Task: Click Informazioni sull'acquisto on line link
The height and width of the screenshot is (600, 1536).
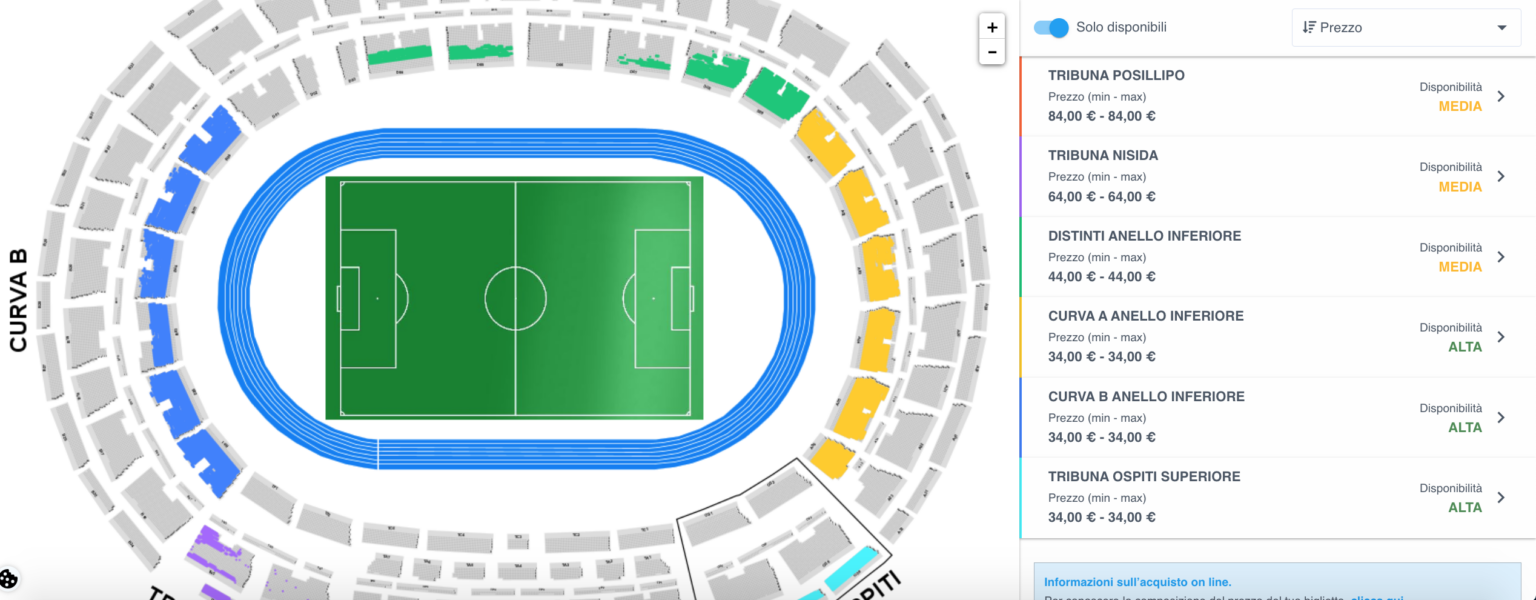Action: (1137, 582)
